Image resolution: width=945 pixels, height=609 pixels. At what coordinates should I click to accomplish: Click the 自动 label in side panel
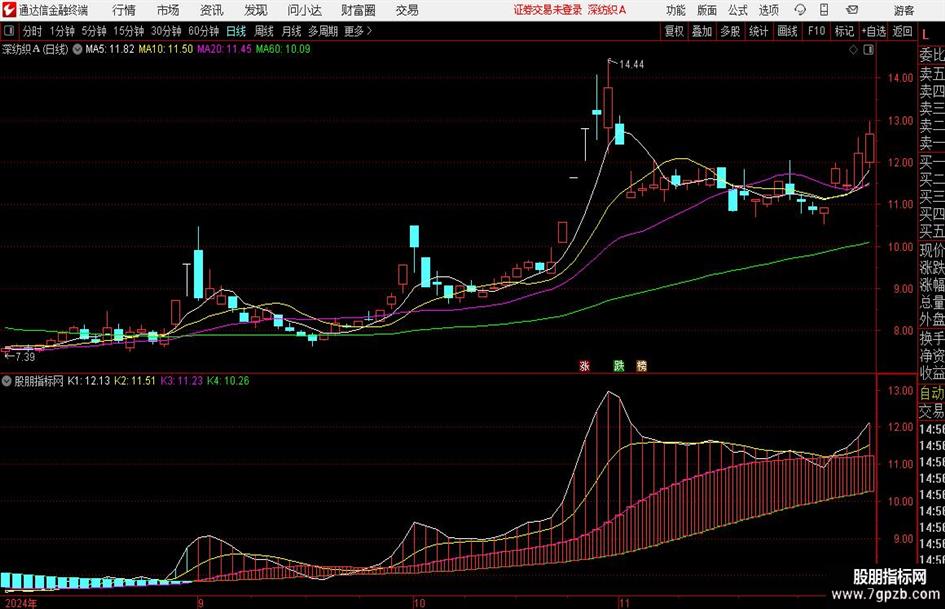932,393
